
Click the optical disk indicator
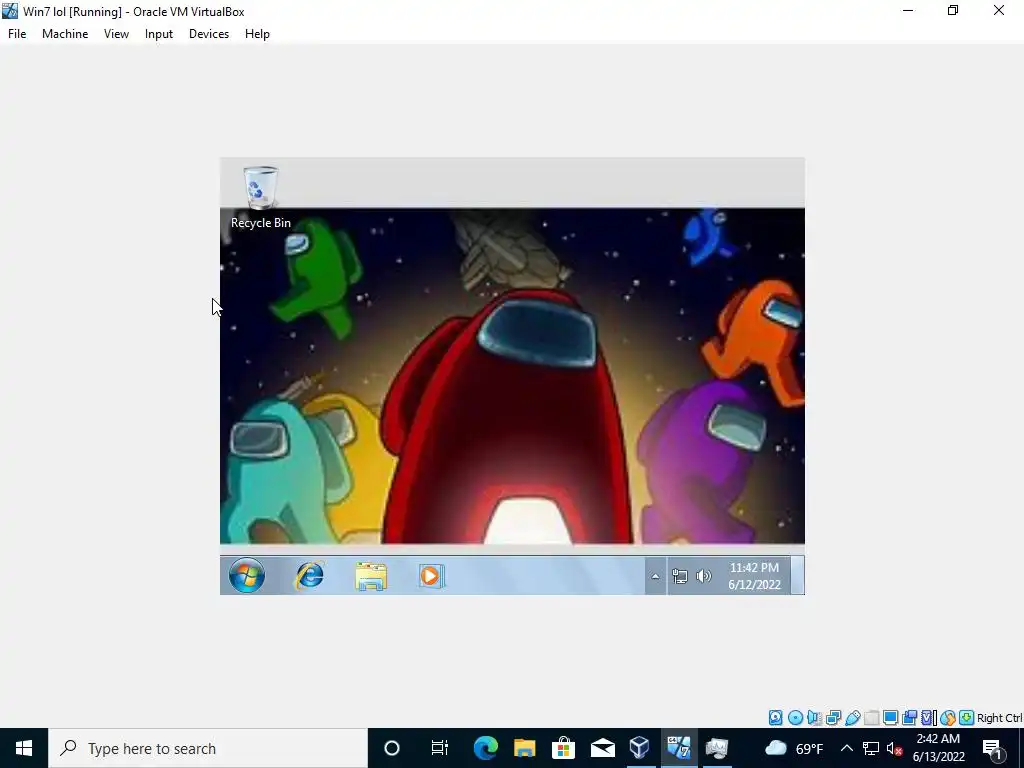click(x=795, y=718)
